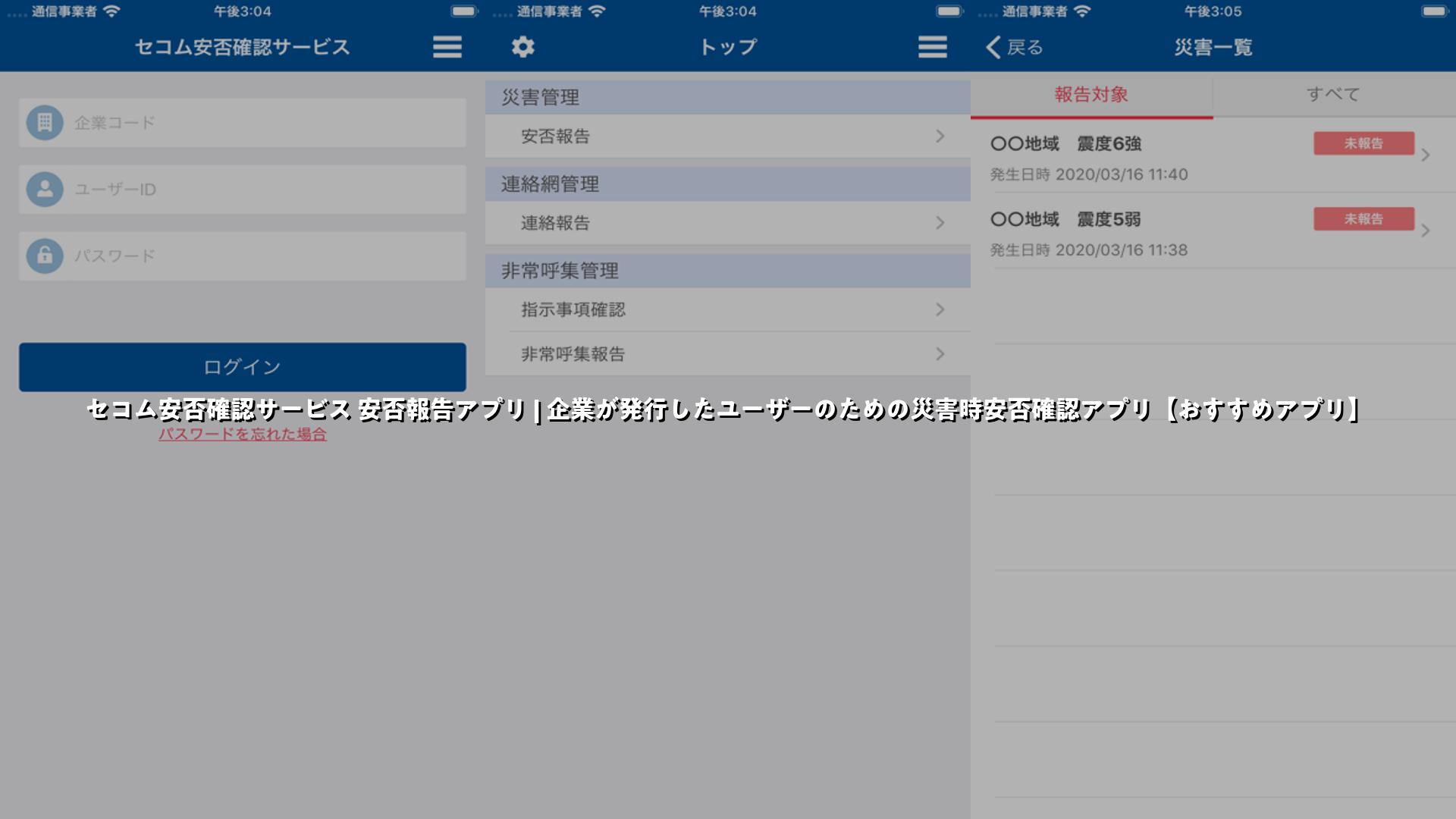This screenshot has width=1456, height=819.
Task: Select the 安否報告 menu item
Action: coord(728,136)
